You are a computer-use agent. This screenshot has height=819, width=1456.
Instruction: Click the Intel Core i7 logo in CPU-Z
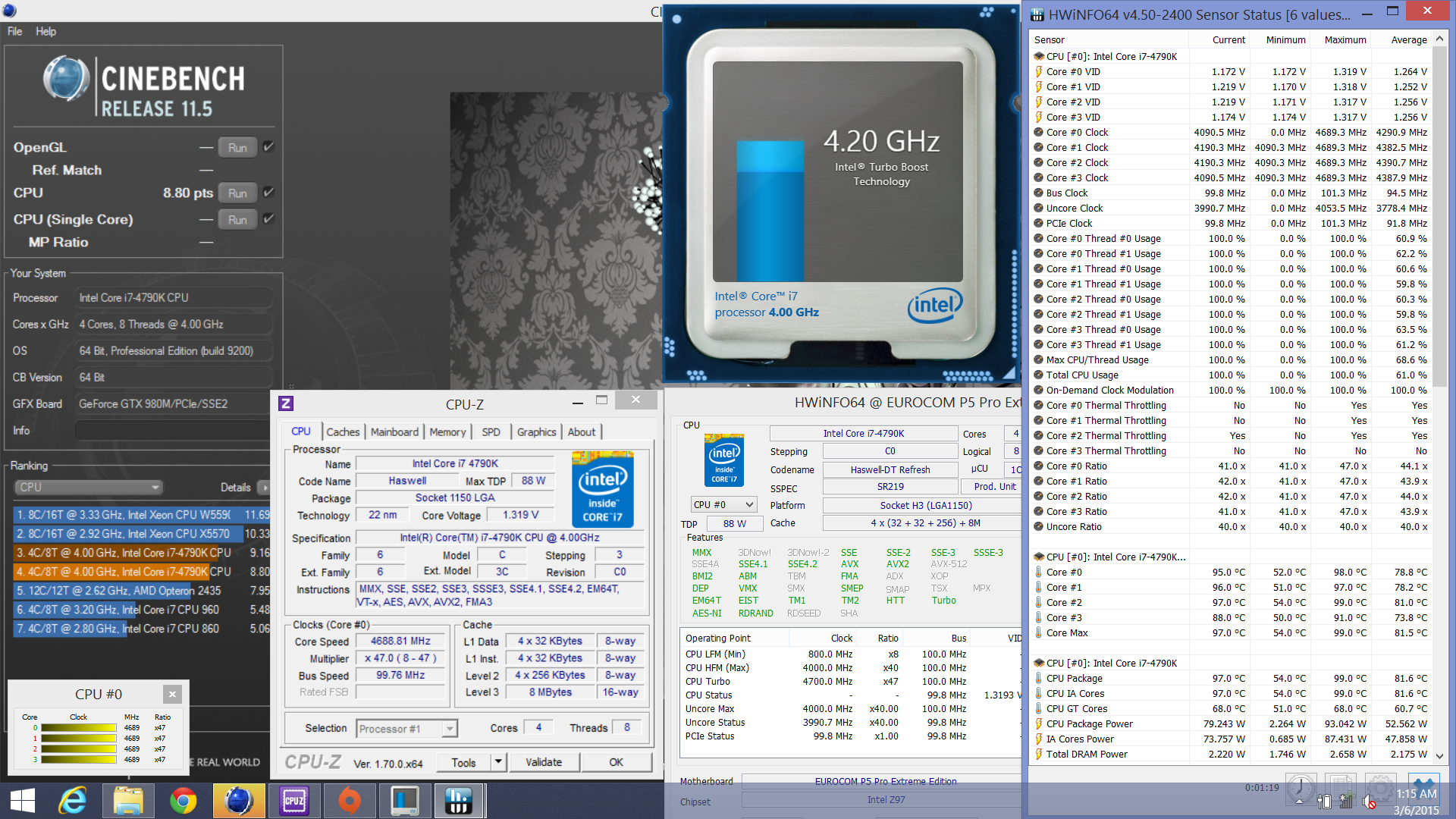[x=602, y=490]
